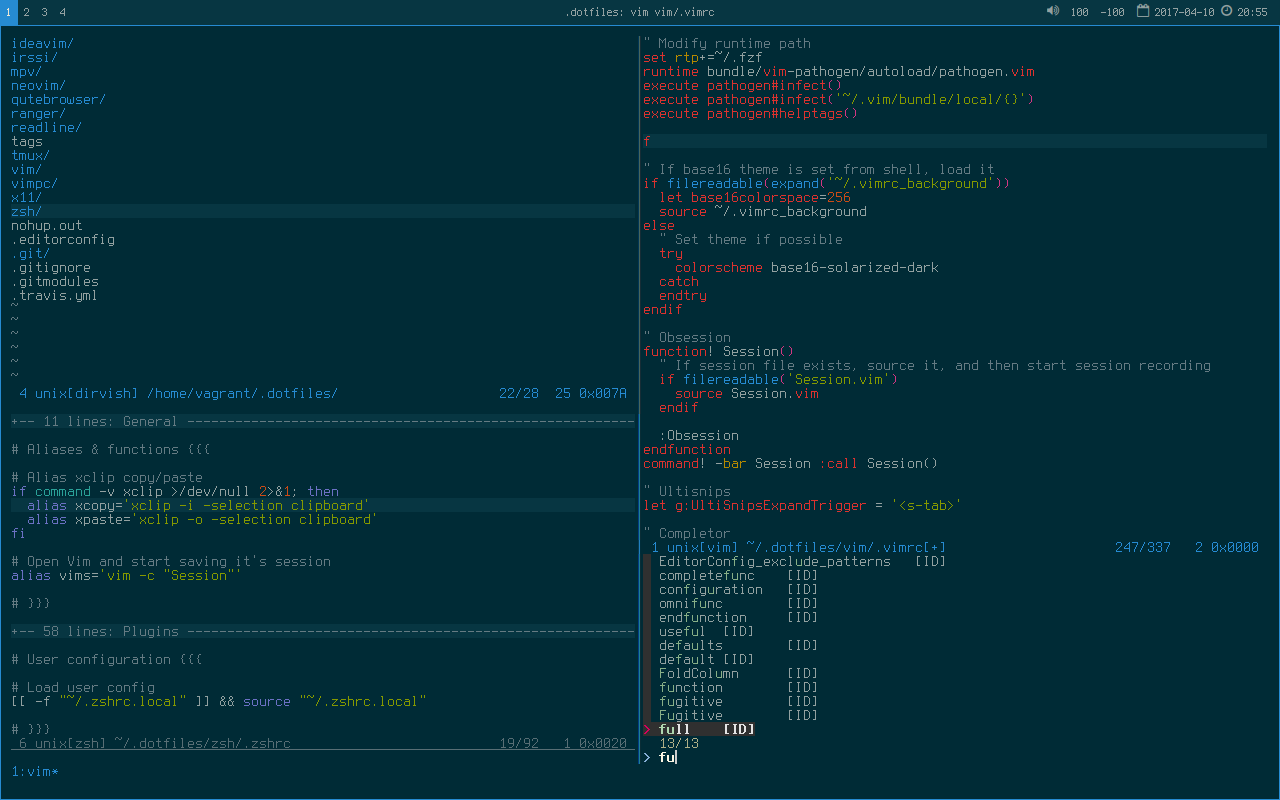Open the irssi/ directory
This screenshot has width=1280, height=800.
[34, 57]
